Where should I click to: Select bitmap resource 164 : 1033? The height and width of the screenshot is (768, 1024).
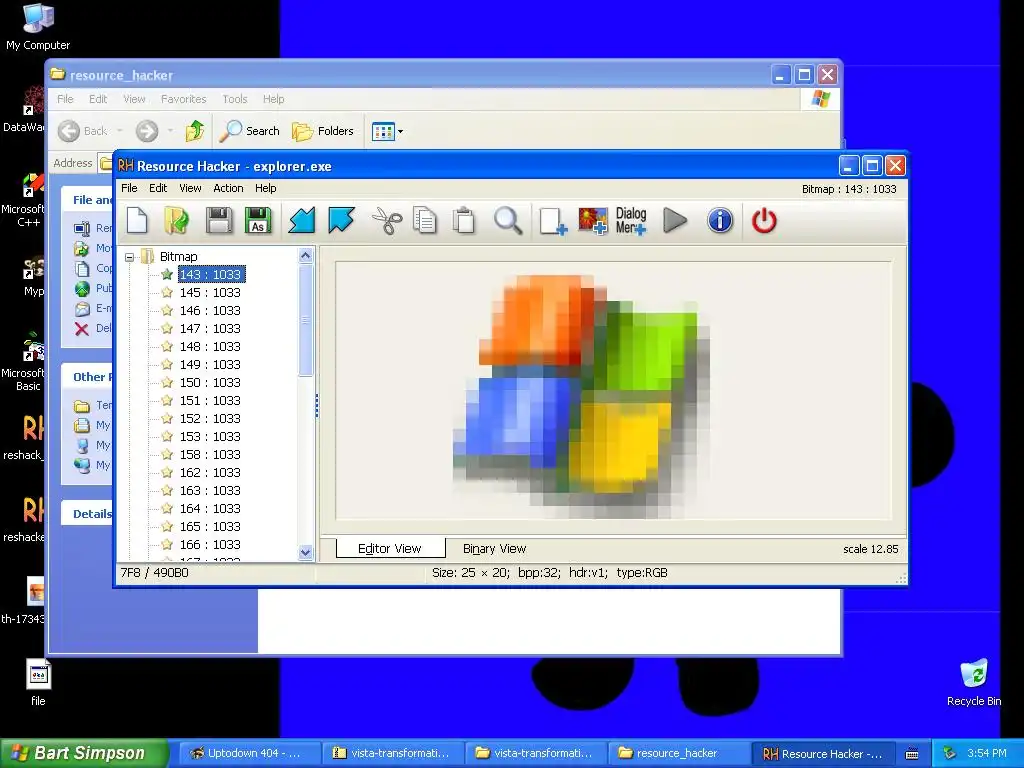210,508
